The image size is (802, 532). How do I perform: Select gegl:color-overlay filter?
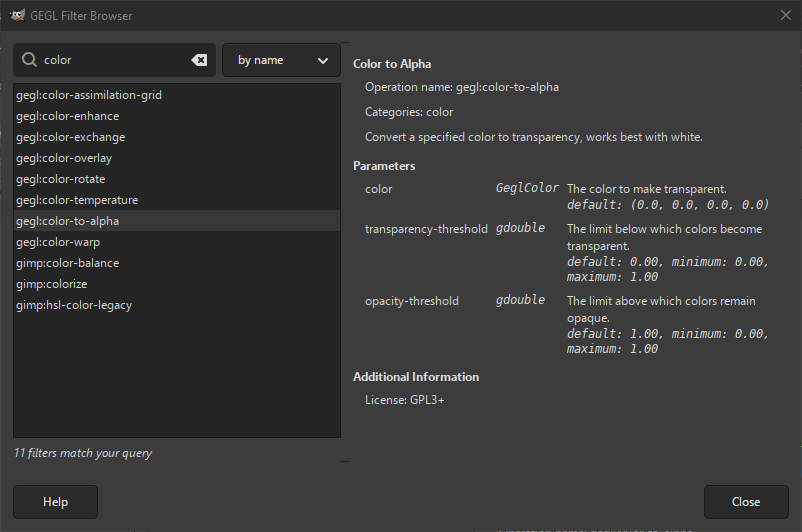177,158
